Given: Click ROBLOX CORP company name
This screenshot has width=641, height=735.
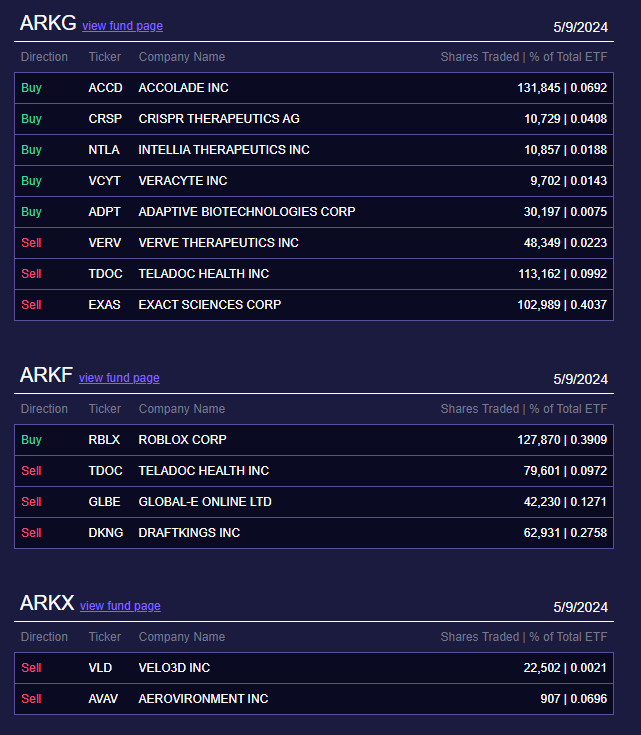Looking at the screenshot, I should click(x=182, y=440).
